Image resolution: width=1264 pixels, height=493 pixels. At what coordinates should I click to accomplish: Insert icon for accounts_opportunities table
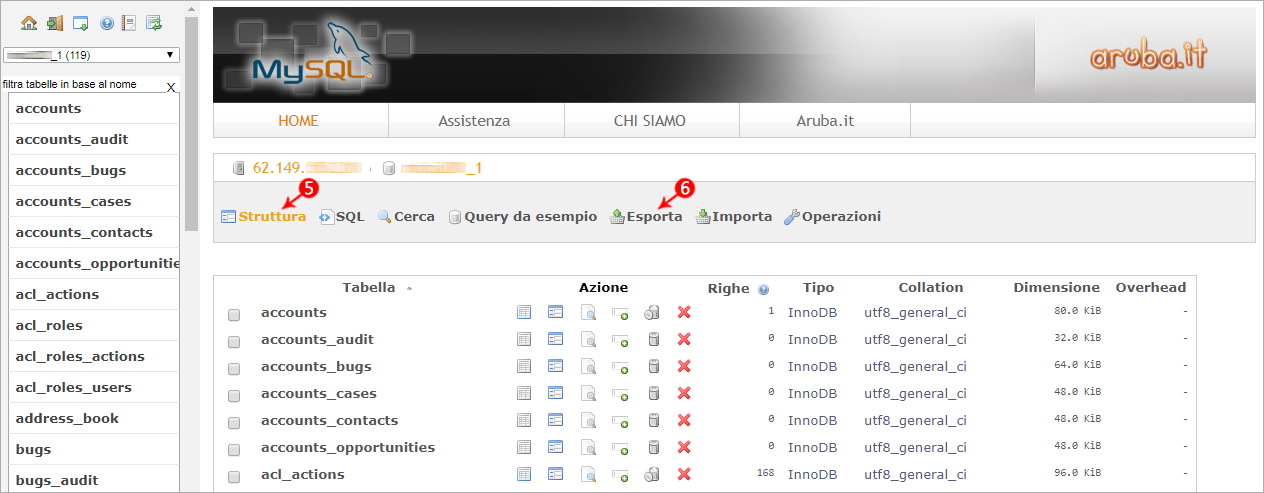pyautogui.click(x=620, y=448)
